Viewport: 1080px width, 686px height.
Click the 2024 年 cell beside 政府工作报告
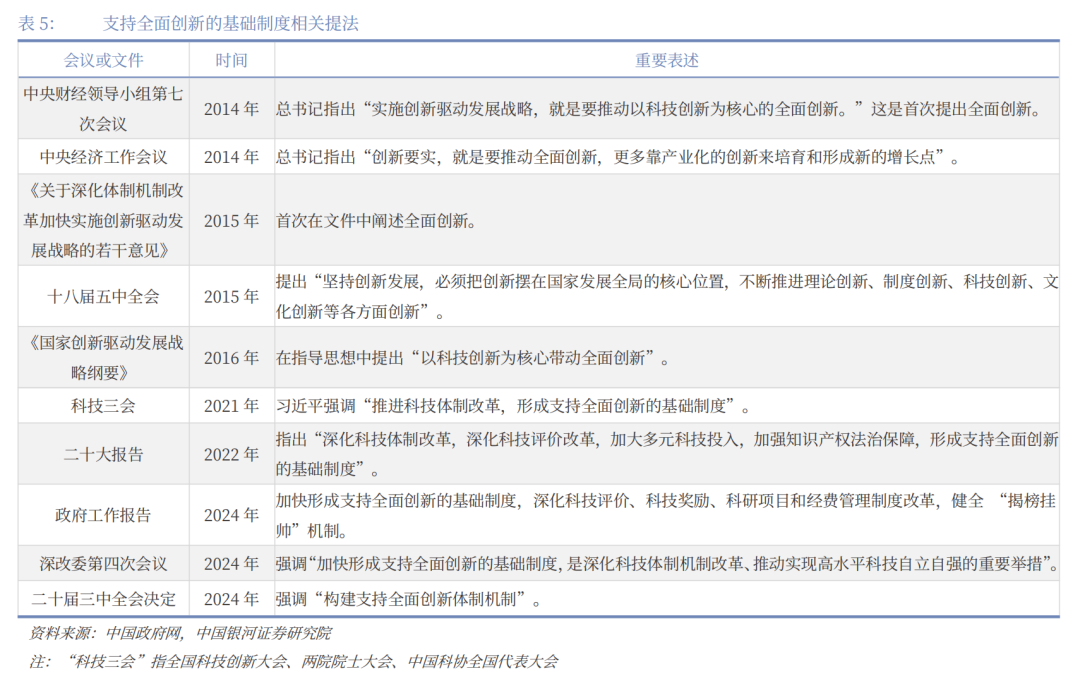pos(231,515)
